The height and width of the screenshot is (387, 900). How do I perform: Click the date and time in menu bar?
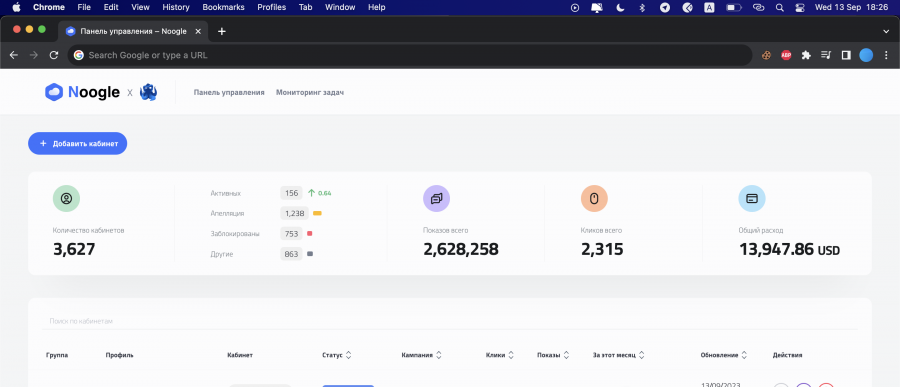tap(851, 7)
